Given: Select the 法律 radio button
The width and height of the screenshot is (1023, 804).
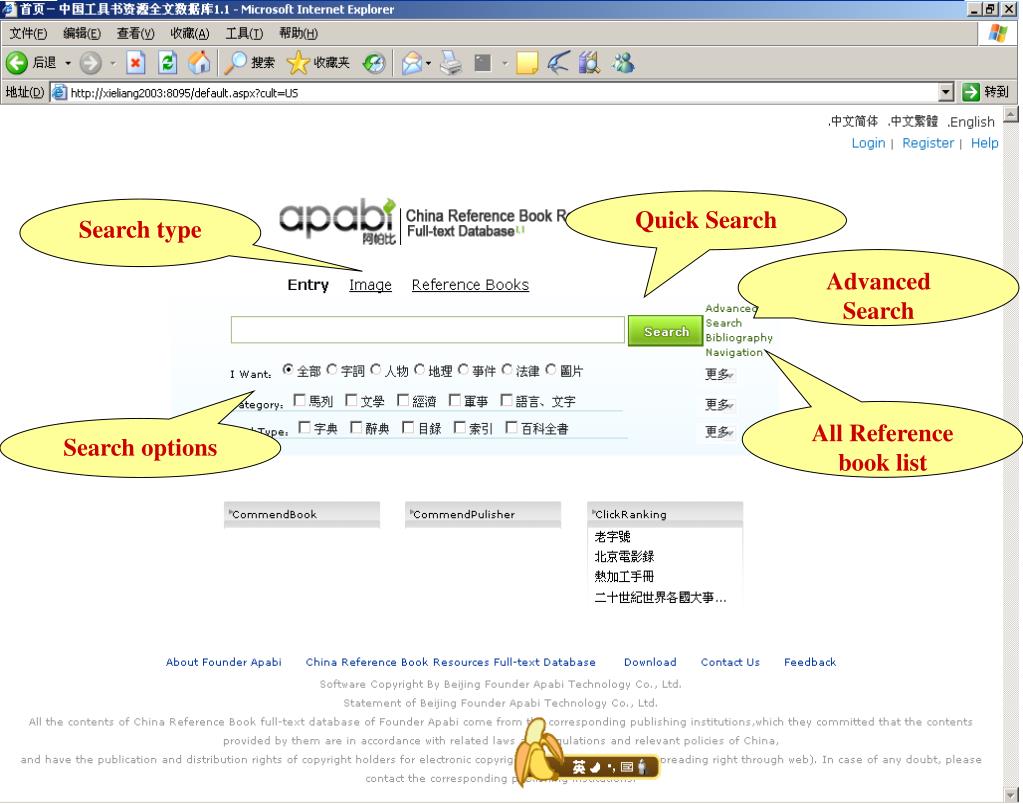Looking at the screenshot, I should click(507, 369).
